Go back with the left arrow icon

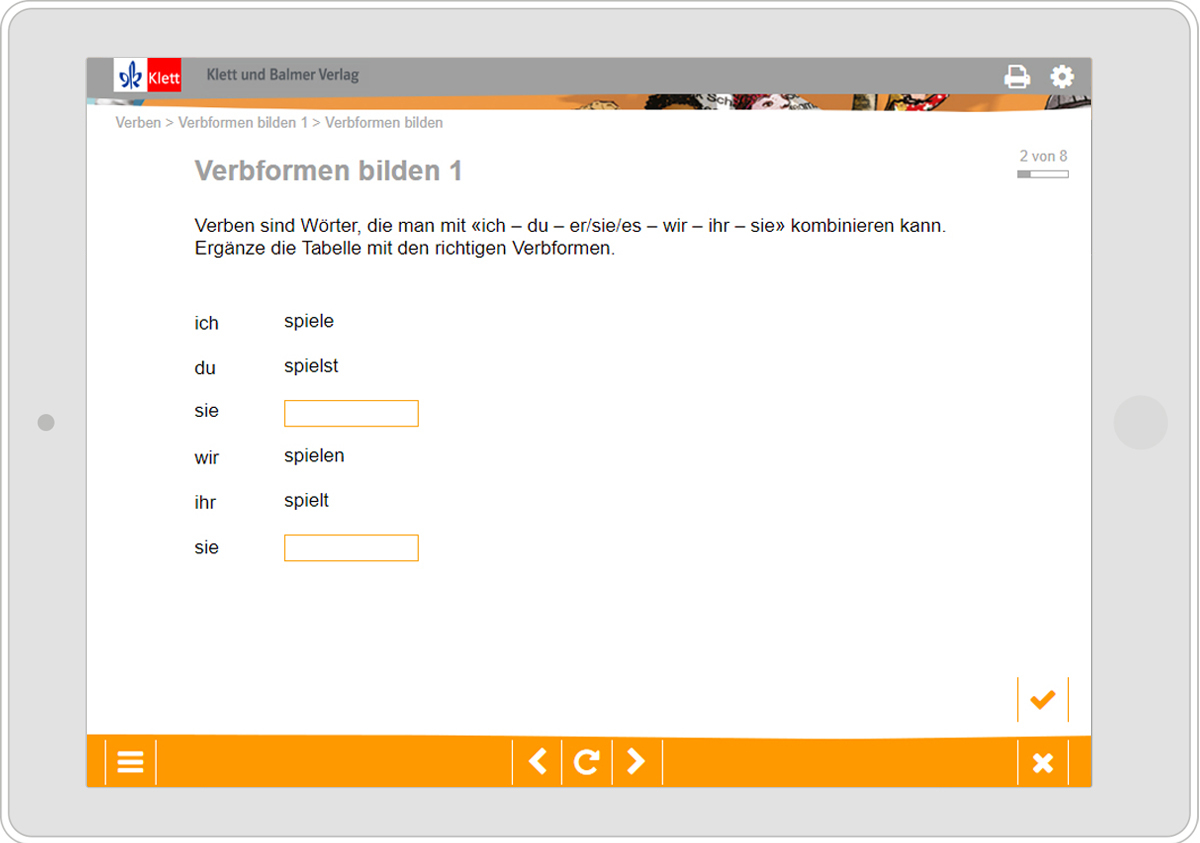pyautogui.click(x=537, y=761)
